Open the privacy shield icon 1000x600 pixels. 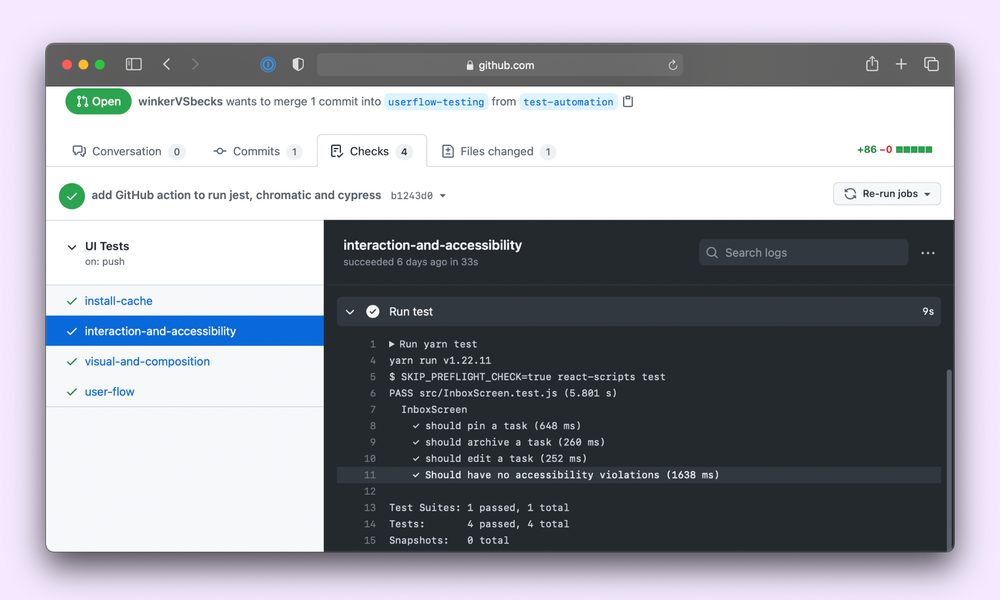tap(297, 64)
